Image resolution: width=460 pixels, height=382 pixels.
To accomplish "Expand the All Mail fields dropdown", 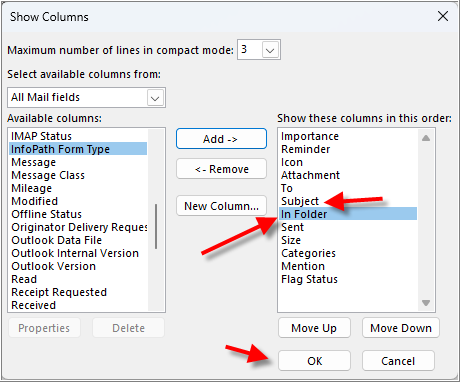I will (x=155, y=98).
